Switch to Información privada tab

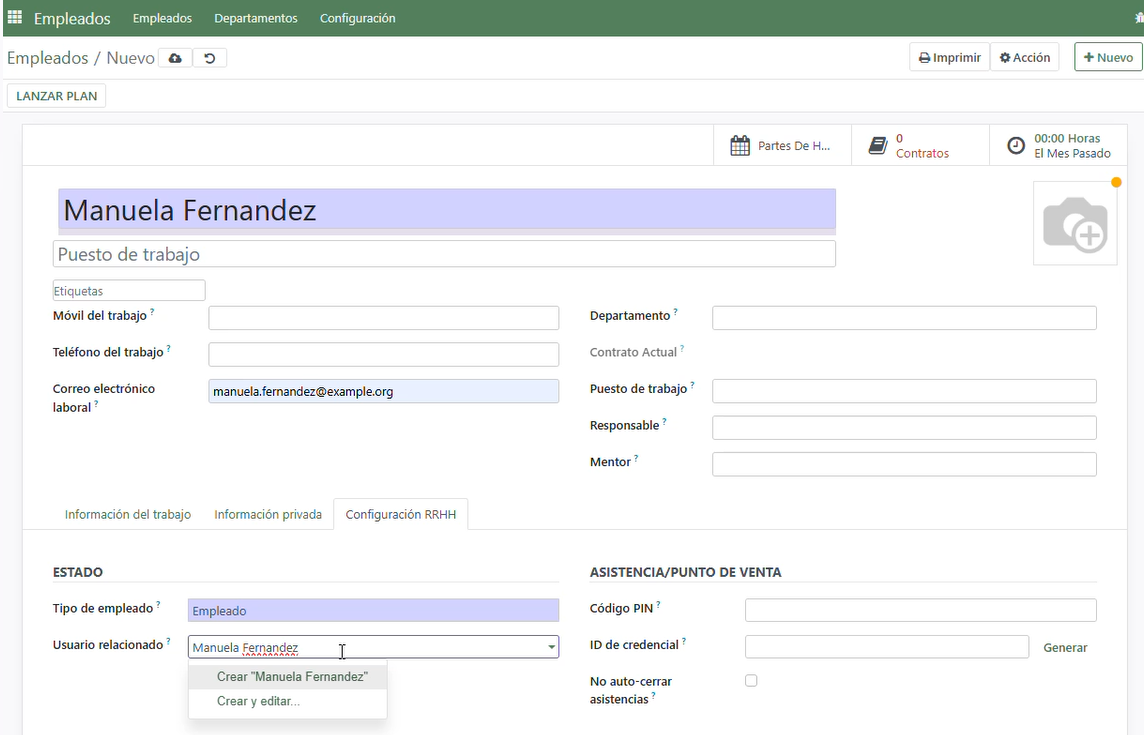point(268,514)
